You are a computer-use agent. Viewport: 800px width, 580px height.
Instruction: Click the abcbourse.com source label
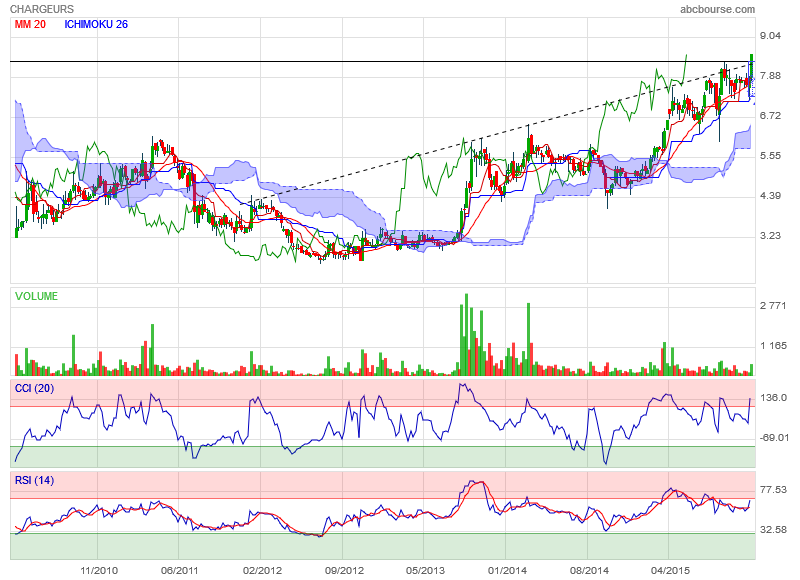coord(717,9)
